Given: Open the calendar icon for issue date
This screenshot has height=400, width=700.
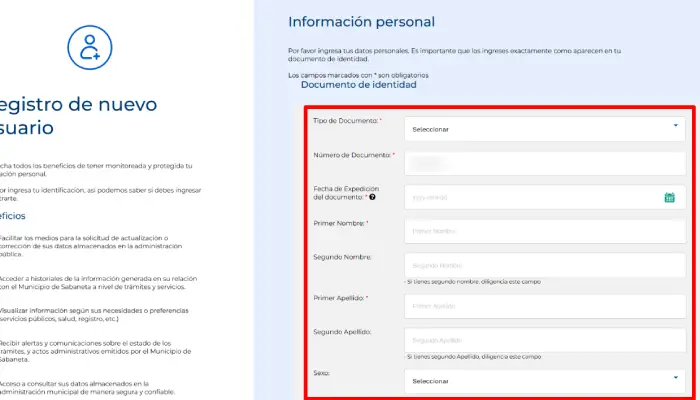Looking at the screenshot, I should (669, 197).
